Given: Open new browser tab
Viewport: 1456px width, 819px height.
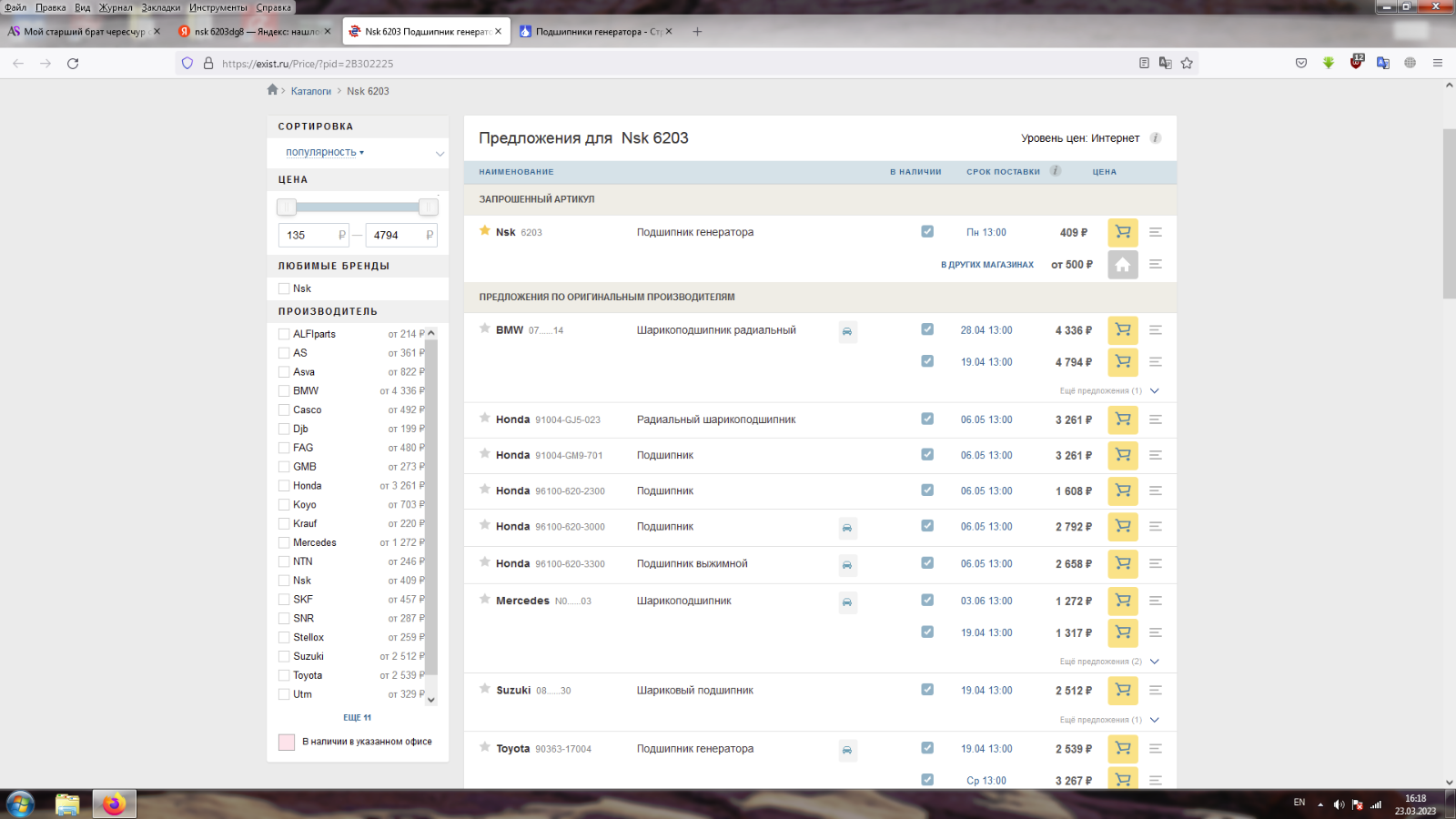Looking at the screenshot, I should (697, 31).
